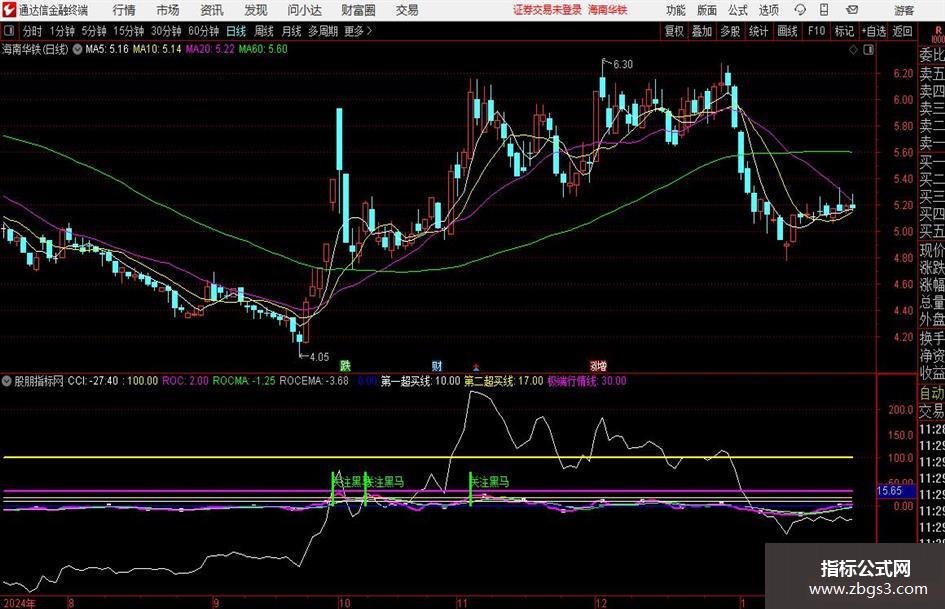Click the 标记 mark button
The height and width of the screenshot is (609, 945).
(844, 31)
